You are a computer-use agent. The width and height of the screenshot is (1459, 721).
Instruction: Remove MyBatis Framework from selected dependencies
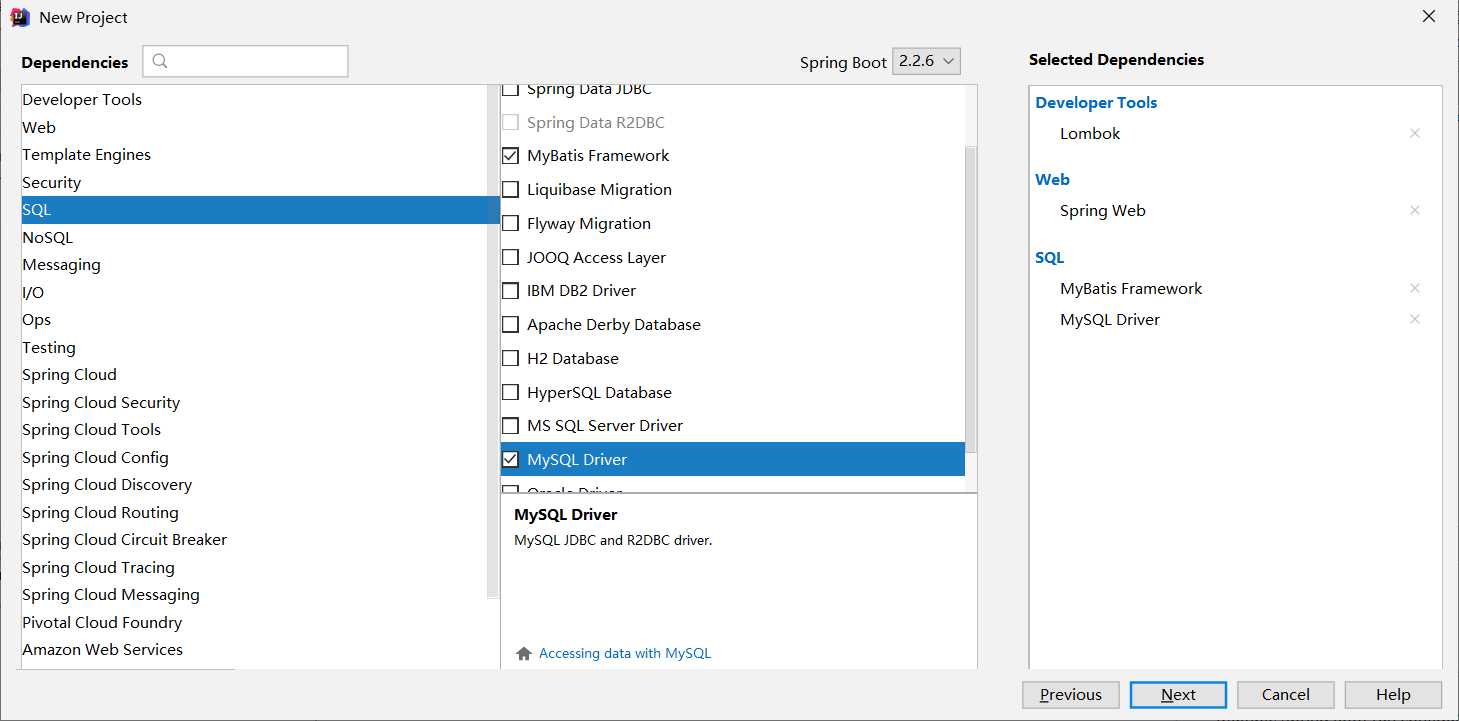point(1414,288)
